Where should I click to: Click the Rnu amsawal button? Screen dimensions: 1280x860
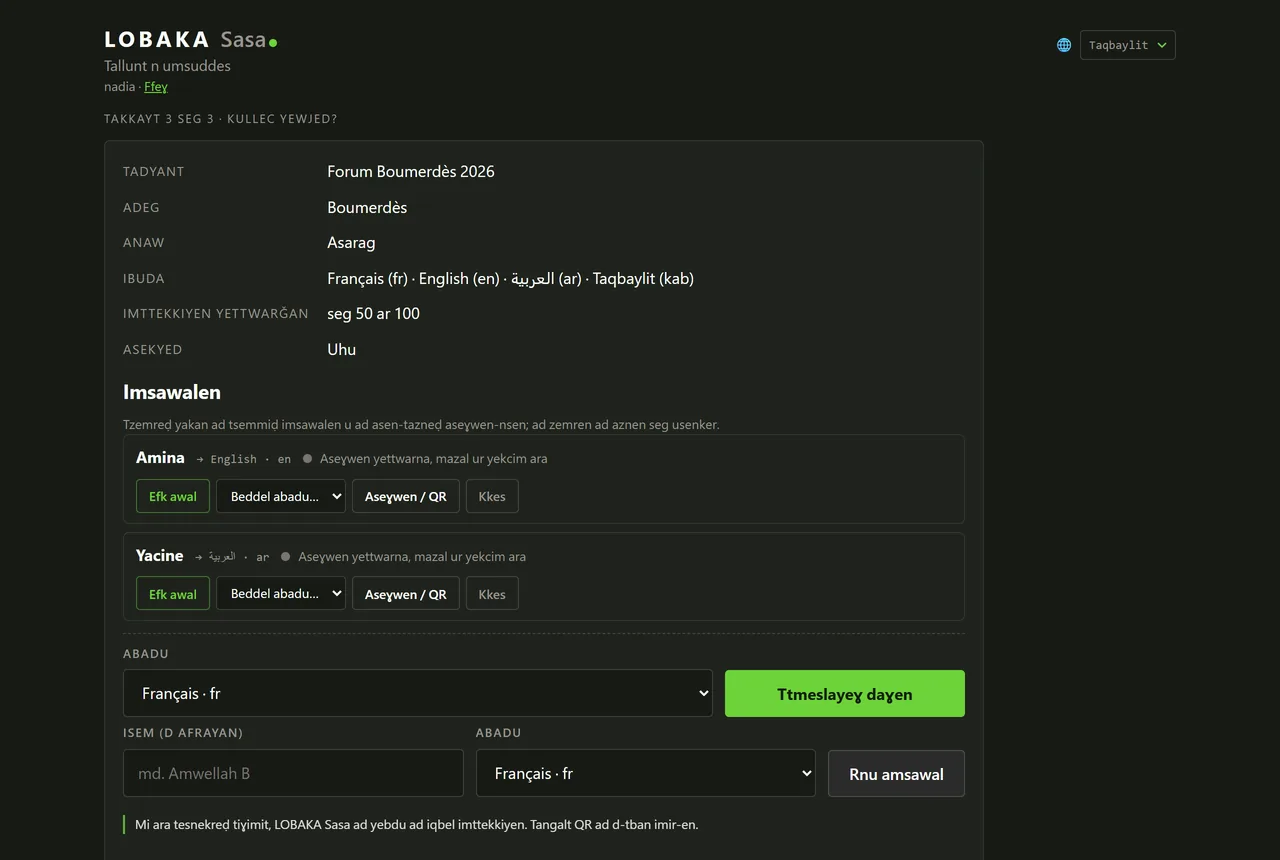(x=896, y=773)
